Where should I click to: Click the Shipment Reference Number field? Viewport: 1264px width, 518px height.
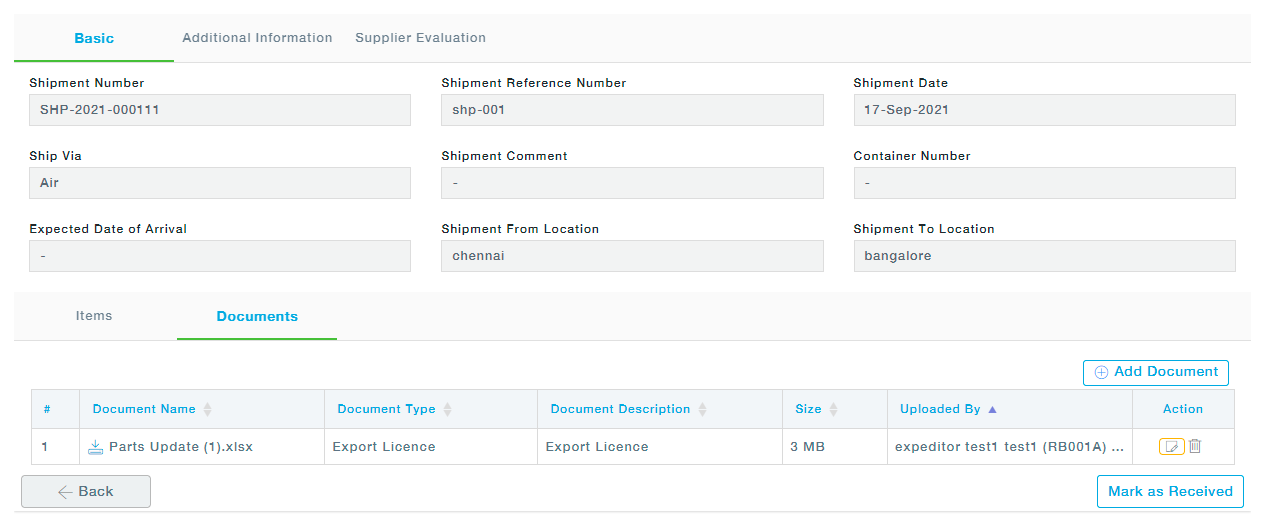pos(632,110)
